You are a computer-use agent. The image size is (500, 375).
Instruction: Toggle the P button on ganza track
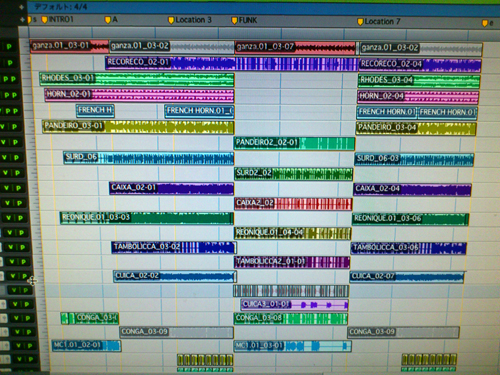pos(9,47)
